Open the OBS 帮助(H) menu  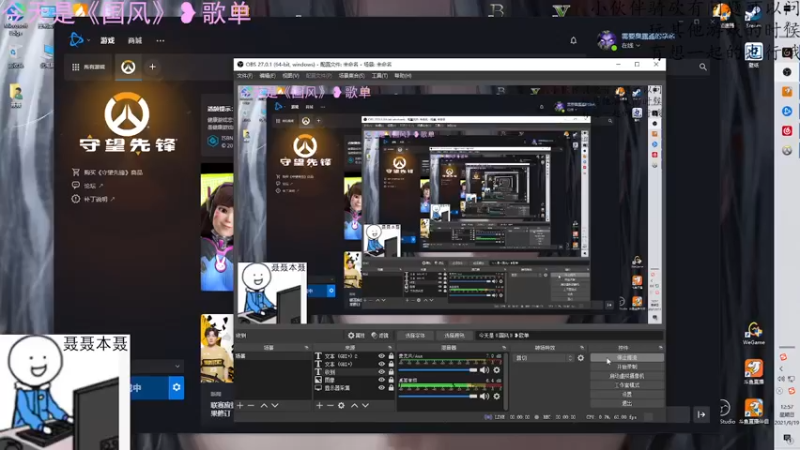(x=403, y=76)
